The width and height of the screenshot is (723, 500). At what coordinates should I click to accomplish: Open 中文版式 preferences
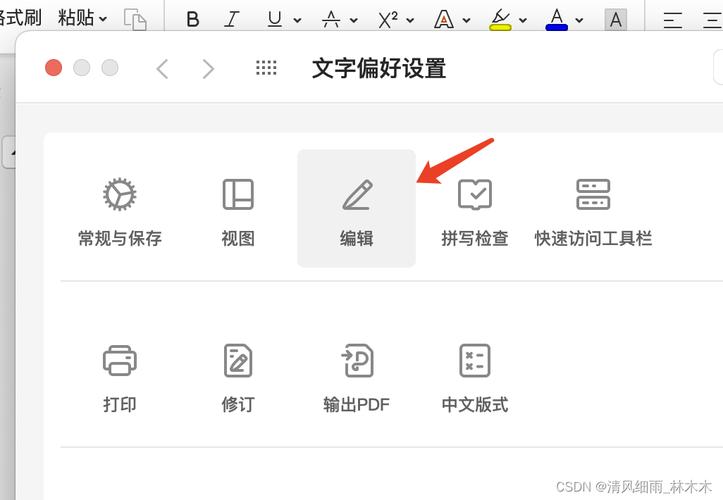[x=475, y=378]
